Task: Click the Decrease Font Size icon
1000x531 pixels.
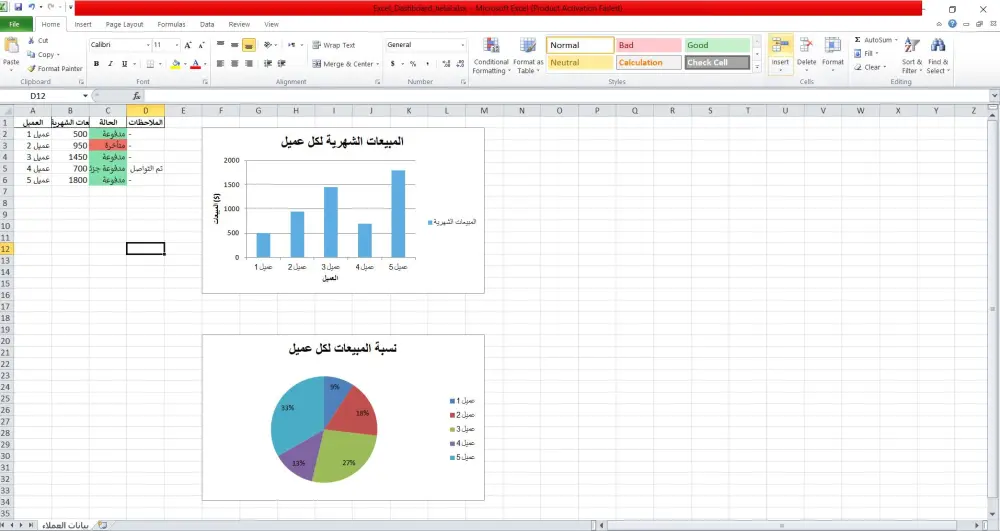Action: pyautogui.click(x=202, y=45)
